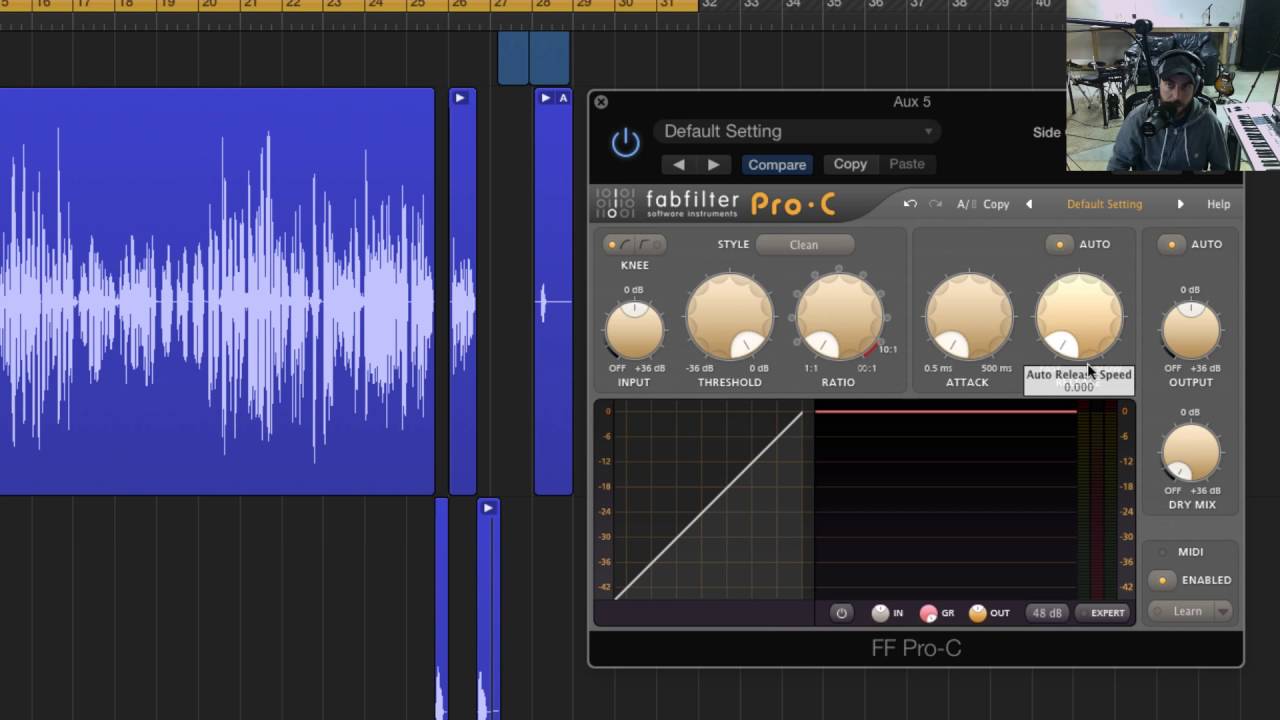Image resolution: width=1280 pixels, height=720 pixels.
Task: Click bar 20 on the timeline ruler
Action: pyautogui.click(x=209, y=5)
